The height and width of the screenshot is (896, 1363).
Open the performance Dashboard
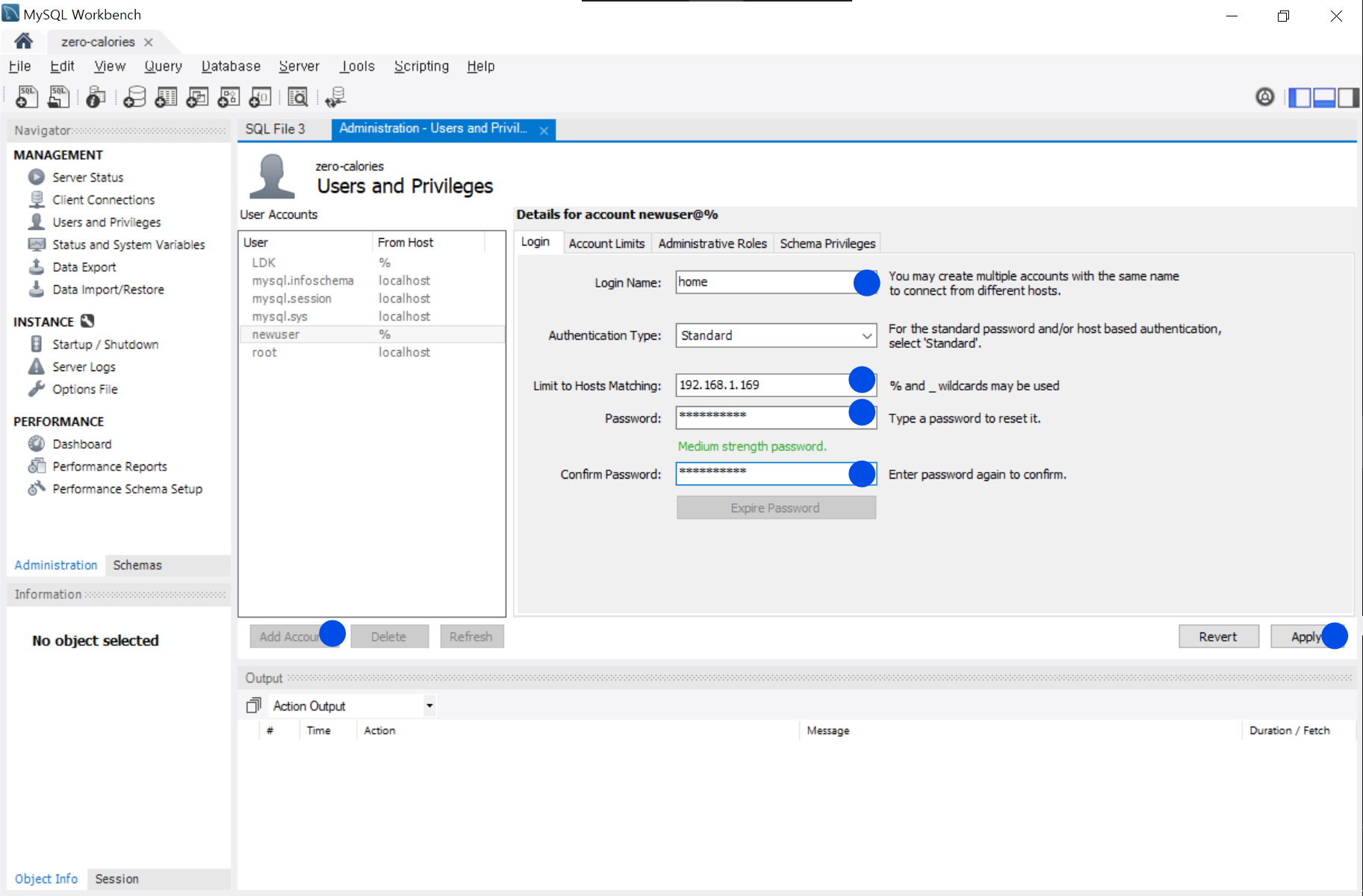click(82, 444)
